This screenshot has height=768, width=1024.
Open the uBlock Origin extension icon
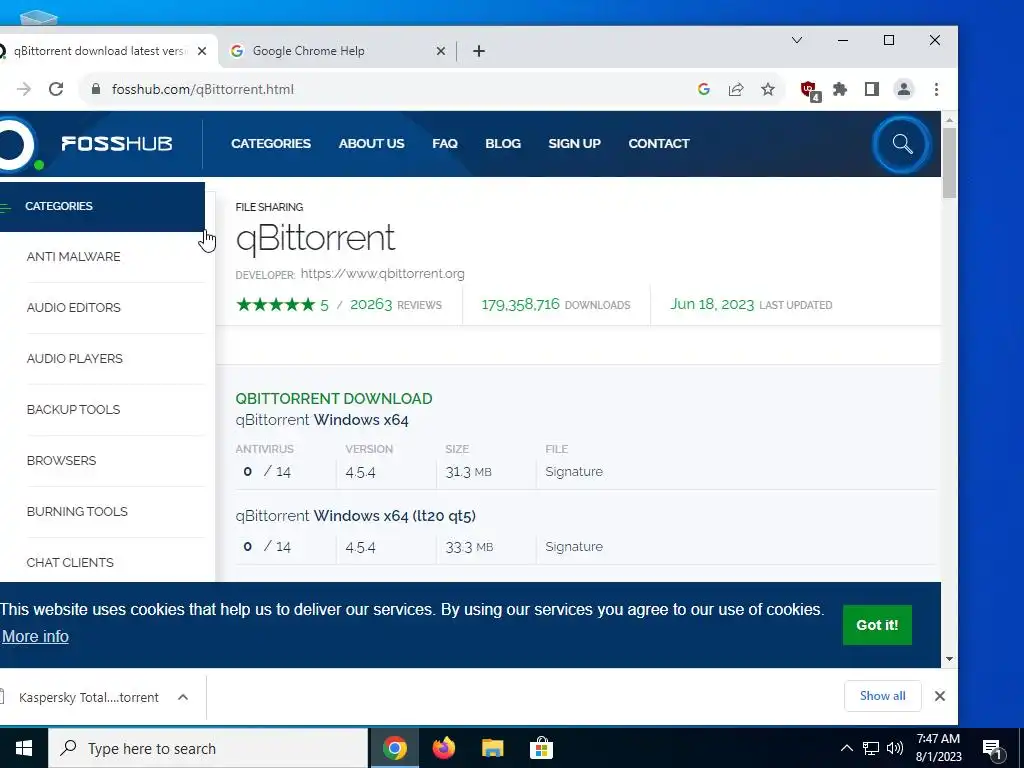coord(810,90)
